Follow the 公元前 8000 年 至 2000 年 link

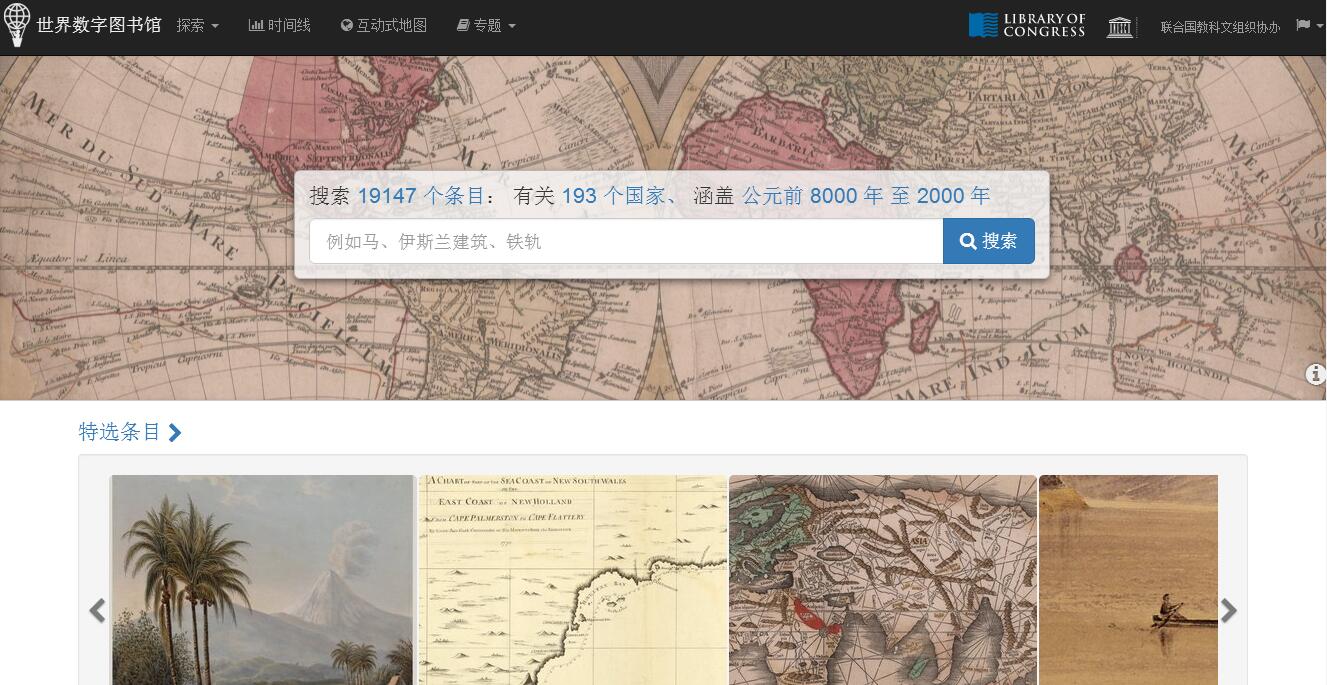(x=865, y=196)
